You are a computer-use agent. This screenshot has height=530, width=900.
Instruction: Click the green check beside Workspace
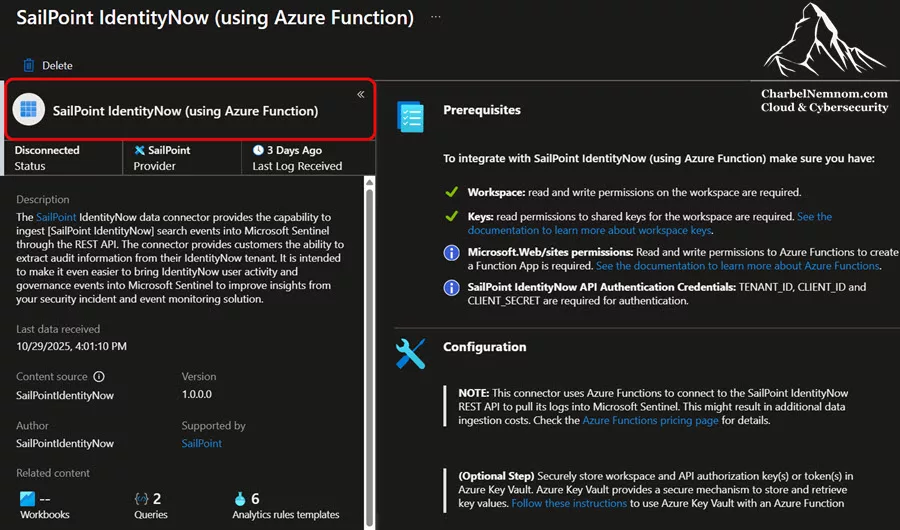coord(452,192)
